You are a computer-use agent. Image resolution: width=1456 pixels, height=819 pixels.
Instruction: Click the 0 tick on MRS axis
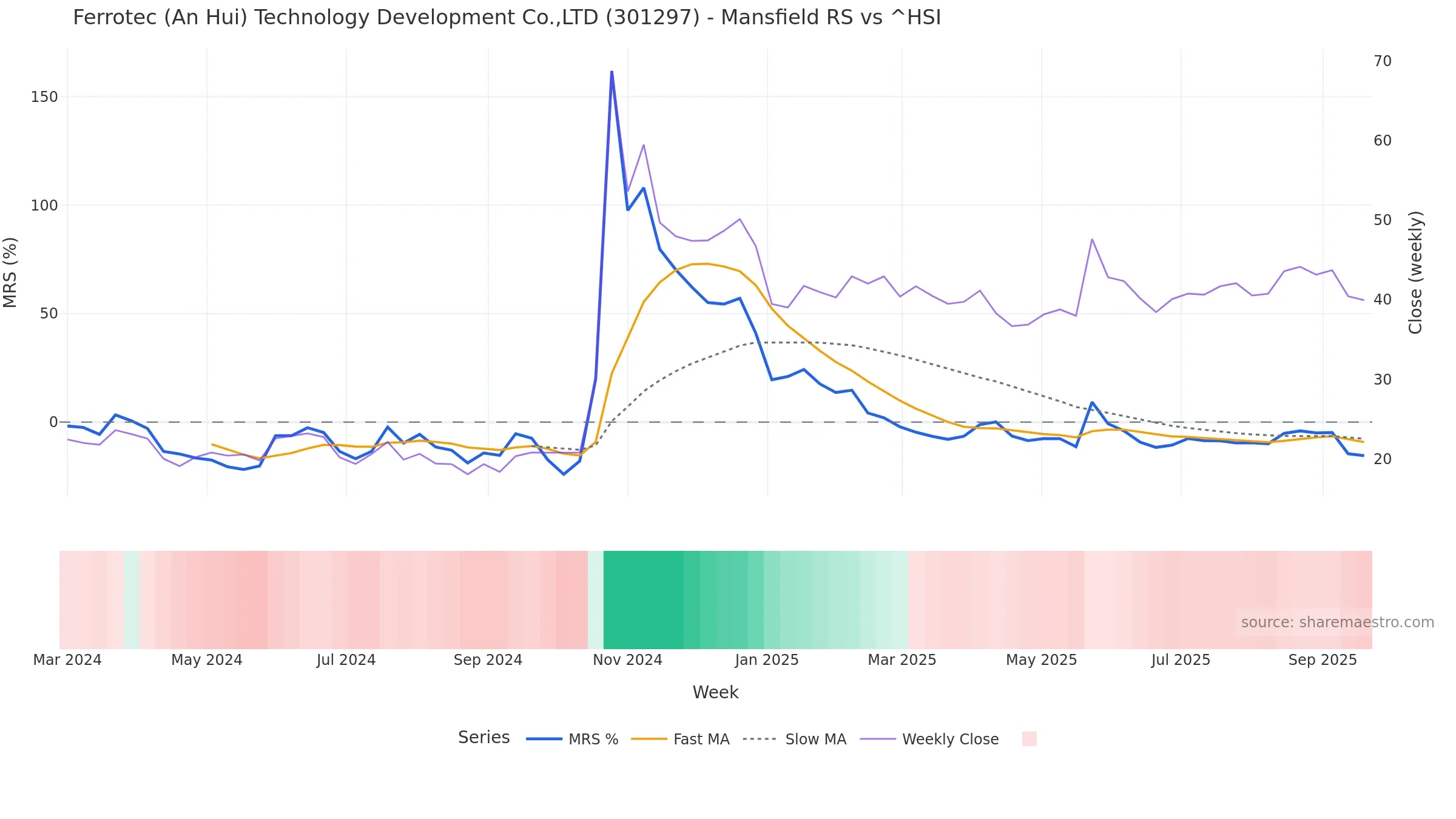(54, 422)
